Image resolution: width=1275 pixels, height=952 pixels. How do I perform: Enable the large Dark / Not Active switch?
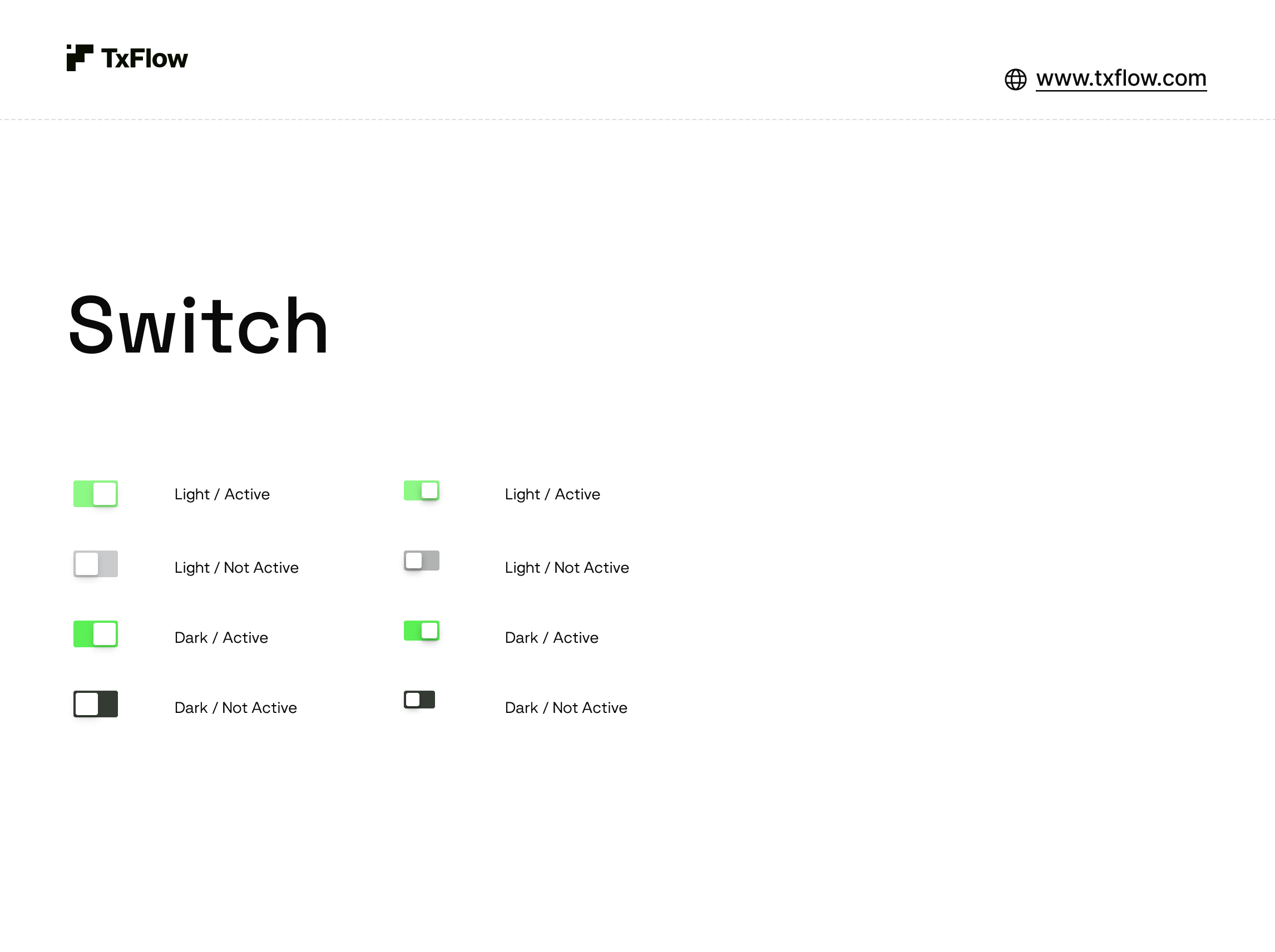coord(95,704)
